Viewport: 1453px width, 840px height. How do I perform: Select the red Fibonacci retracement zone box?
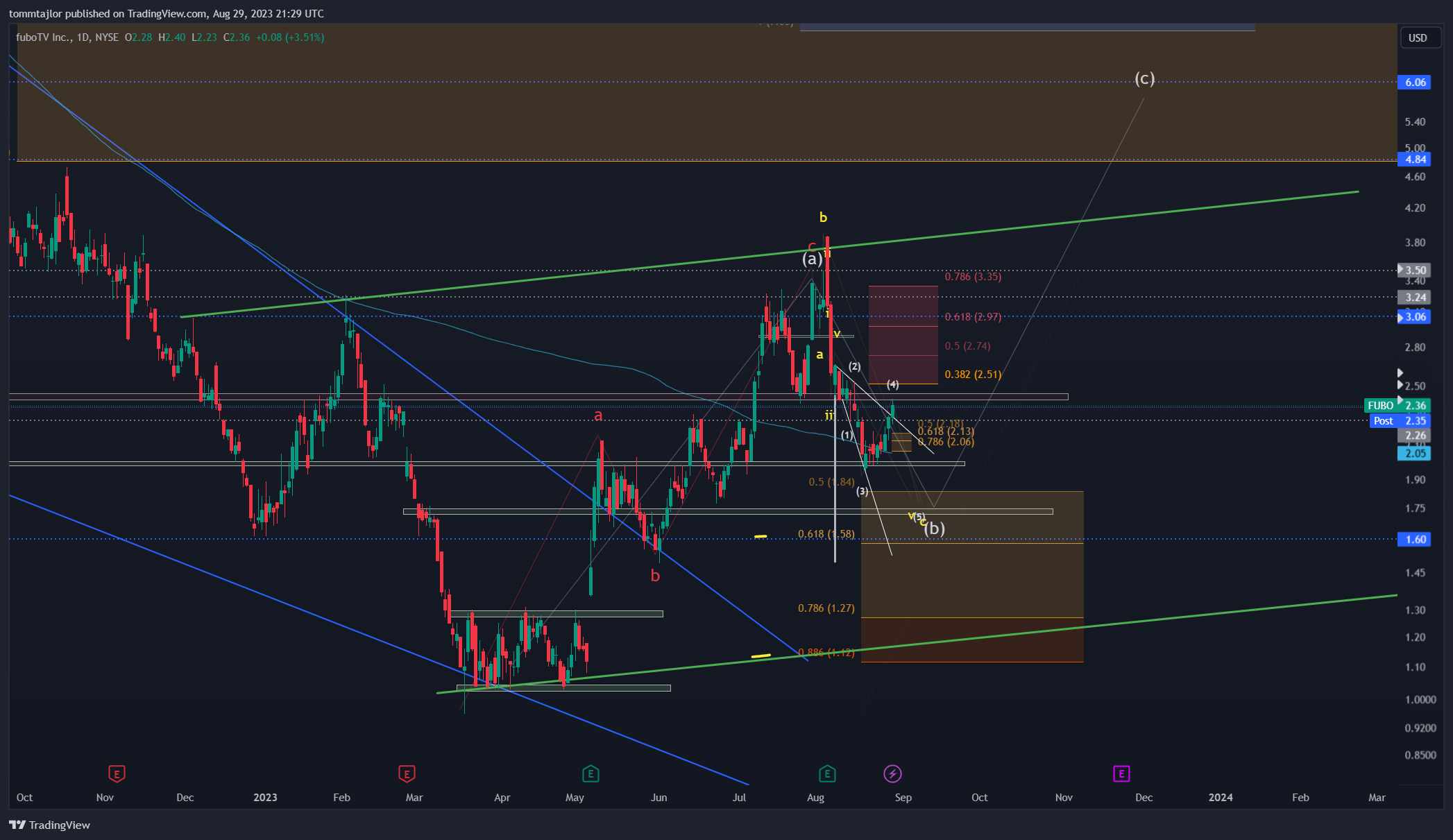903,335
